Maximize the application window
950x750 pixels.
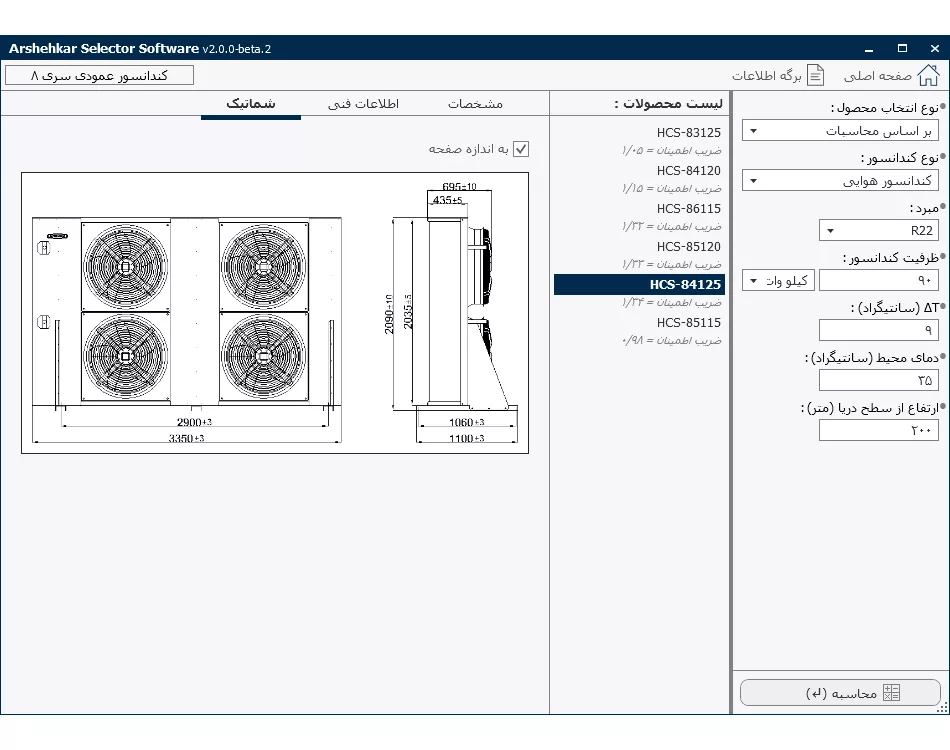(x=902, y=48)
